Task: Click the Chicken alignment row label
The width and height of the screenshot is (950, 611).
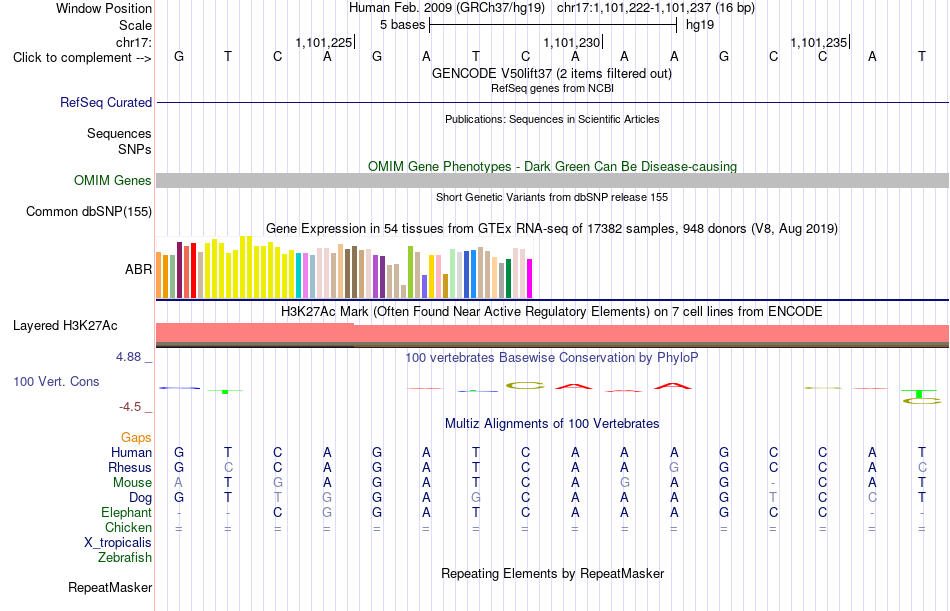Action: click(128, 527)
